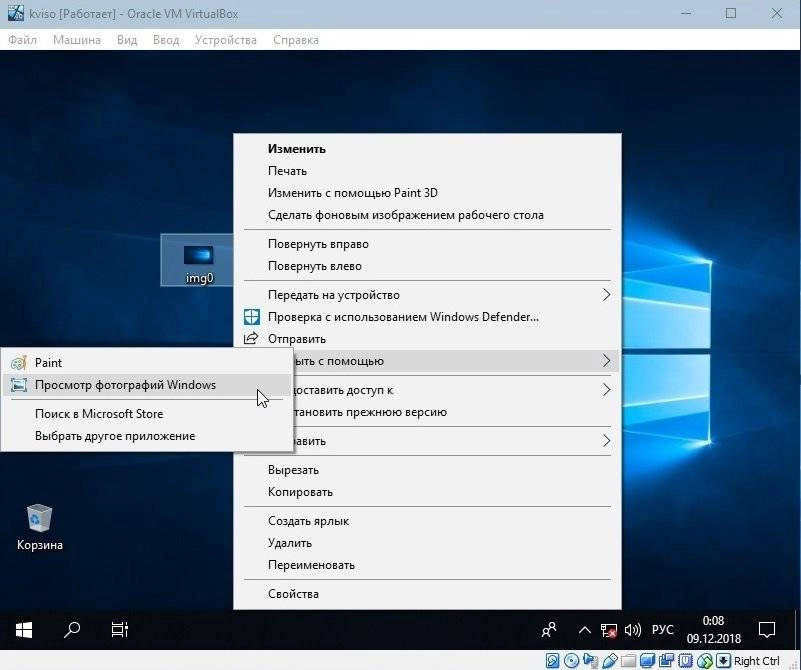801x670 pixels.
Task: Open the Машина menu
Action: point(77,40)
